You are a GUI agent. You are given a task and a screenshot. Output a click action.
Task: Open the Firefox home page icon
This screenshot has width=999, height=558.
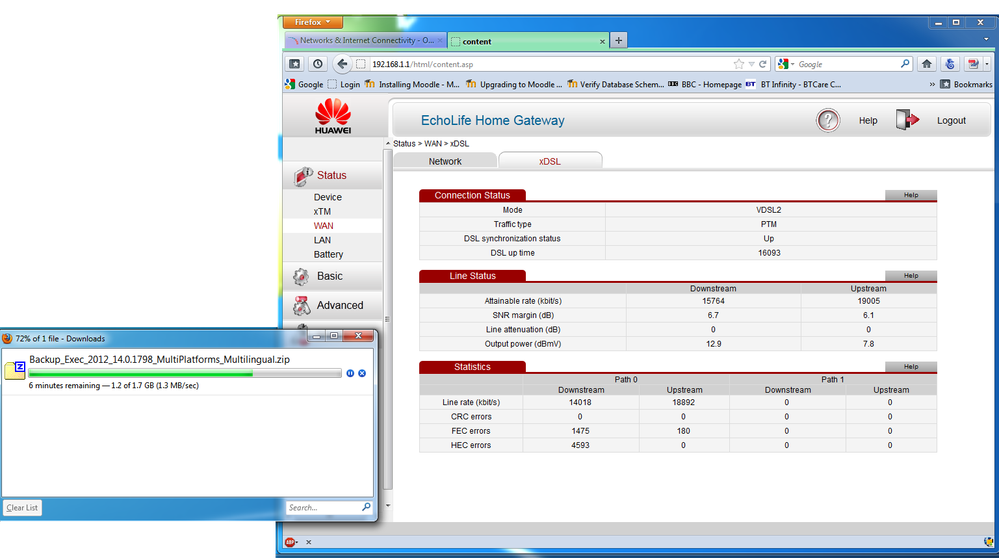(926, 64)
